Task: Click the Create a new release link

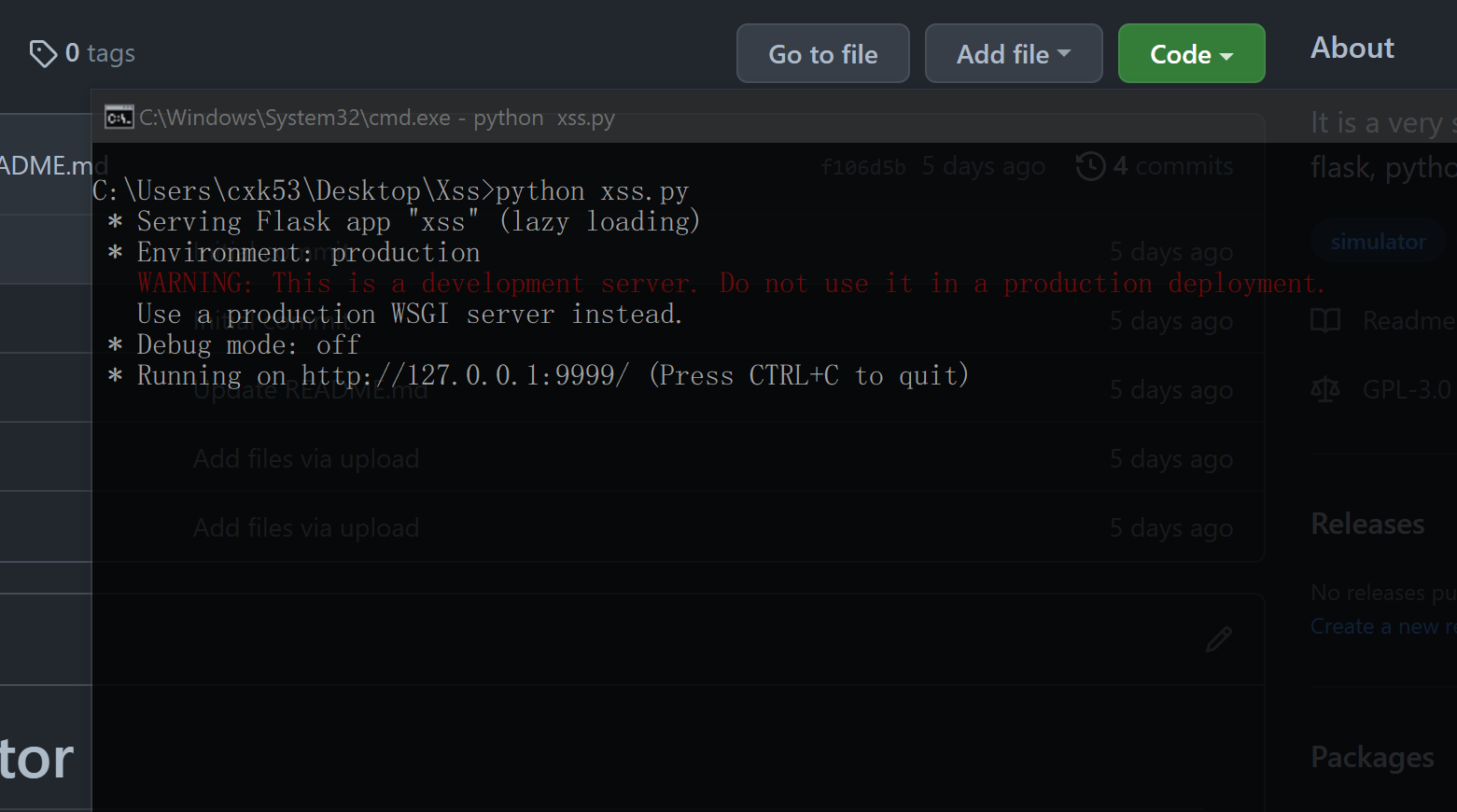Action: [1383, 626]
